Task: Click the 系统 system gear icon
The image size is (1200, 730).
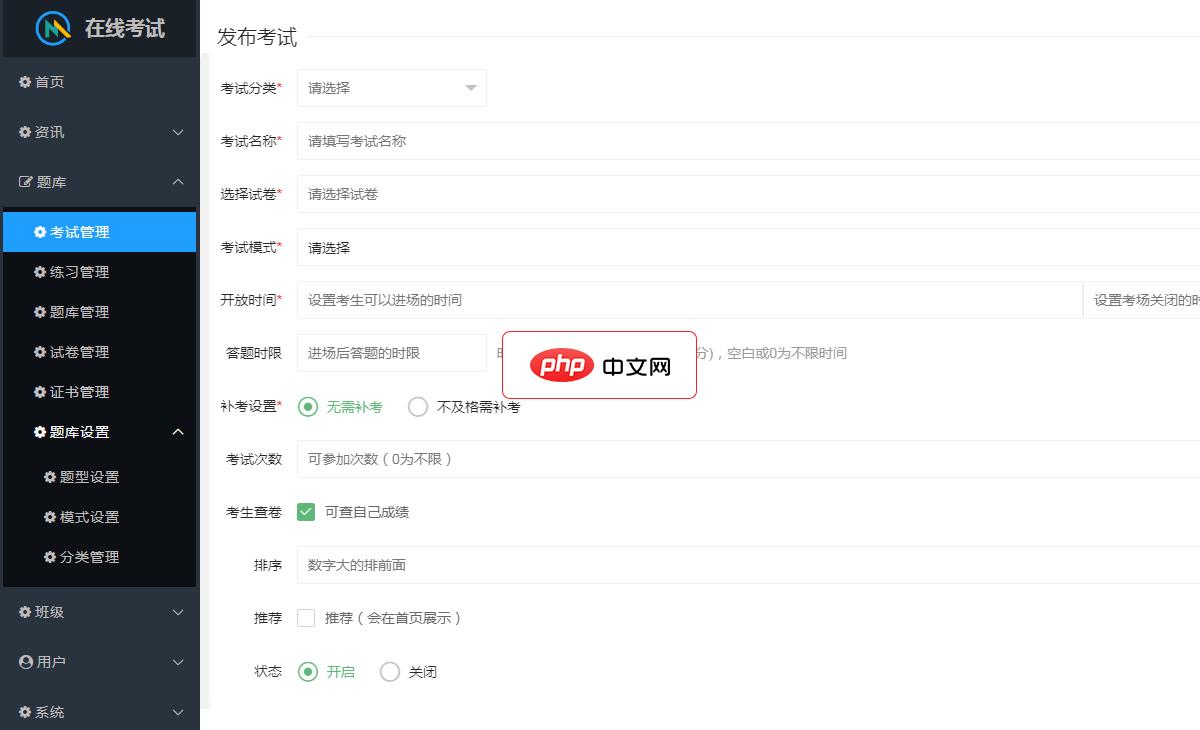Action: coord(25,712)
